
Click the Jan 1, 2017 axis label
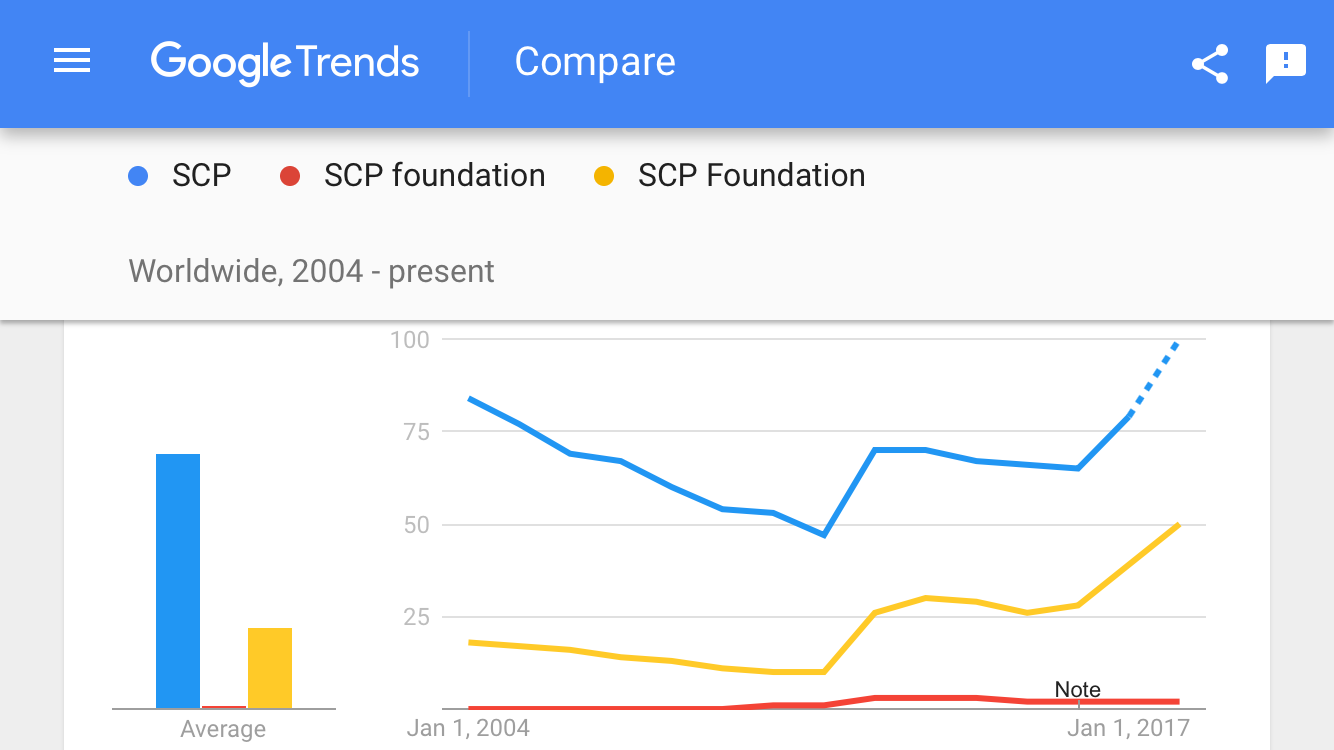pyautogui.click(x=1128, y=728)
